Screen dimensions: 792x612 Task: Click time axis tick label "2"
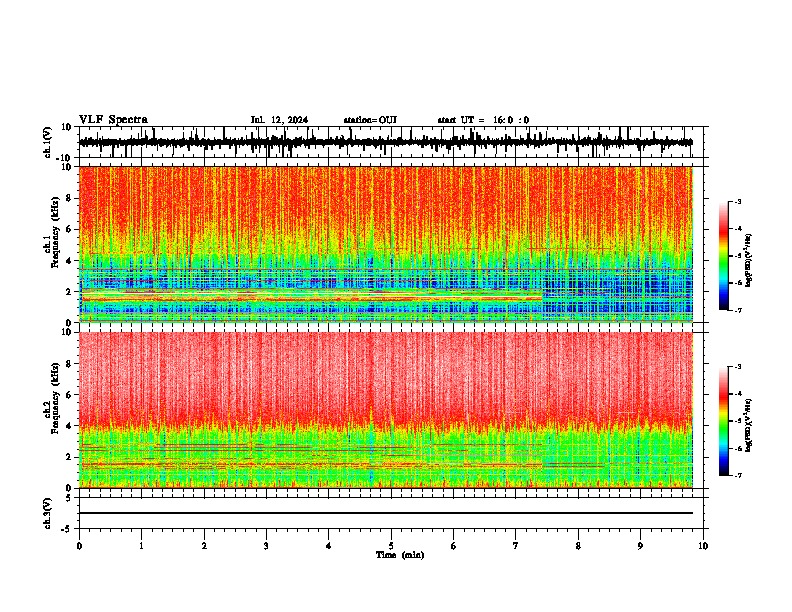pyautogui.click(x=204, y=546)
